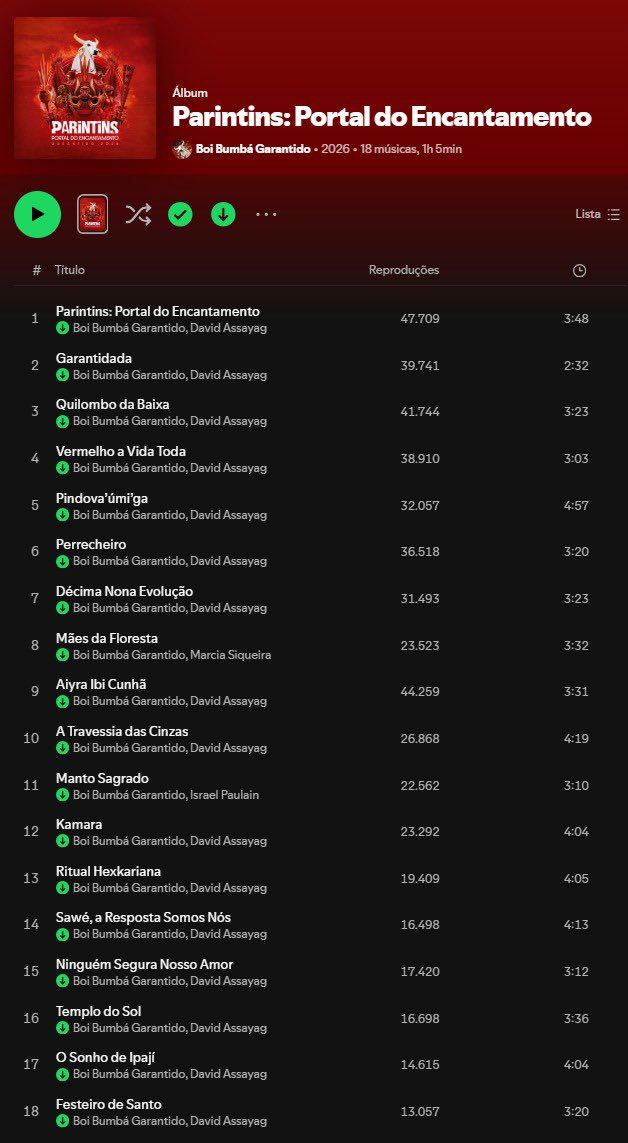Image resolution: width=628 pixels, height=1143 pixels.
Task: Click the artist avatar in album header
Action: point(181,149)
